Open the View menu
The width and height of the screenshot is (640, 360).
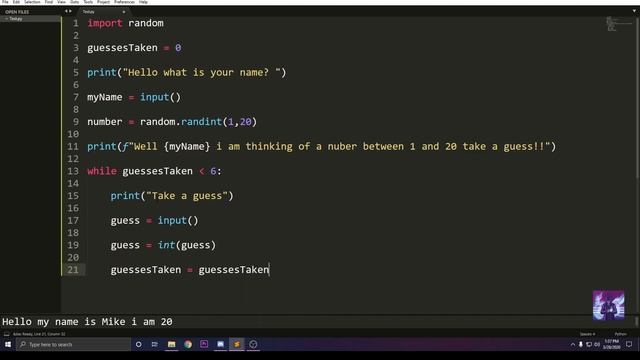click(x=61, y=2)
